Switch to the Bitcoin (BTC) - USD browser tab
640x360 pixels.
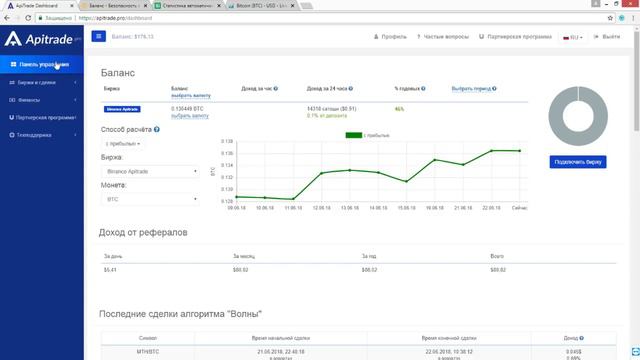coord(261,6)
